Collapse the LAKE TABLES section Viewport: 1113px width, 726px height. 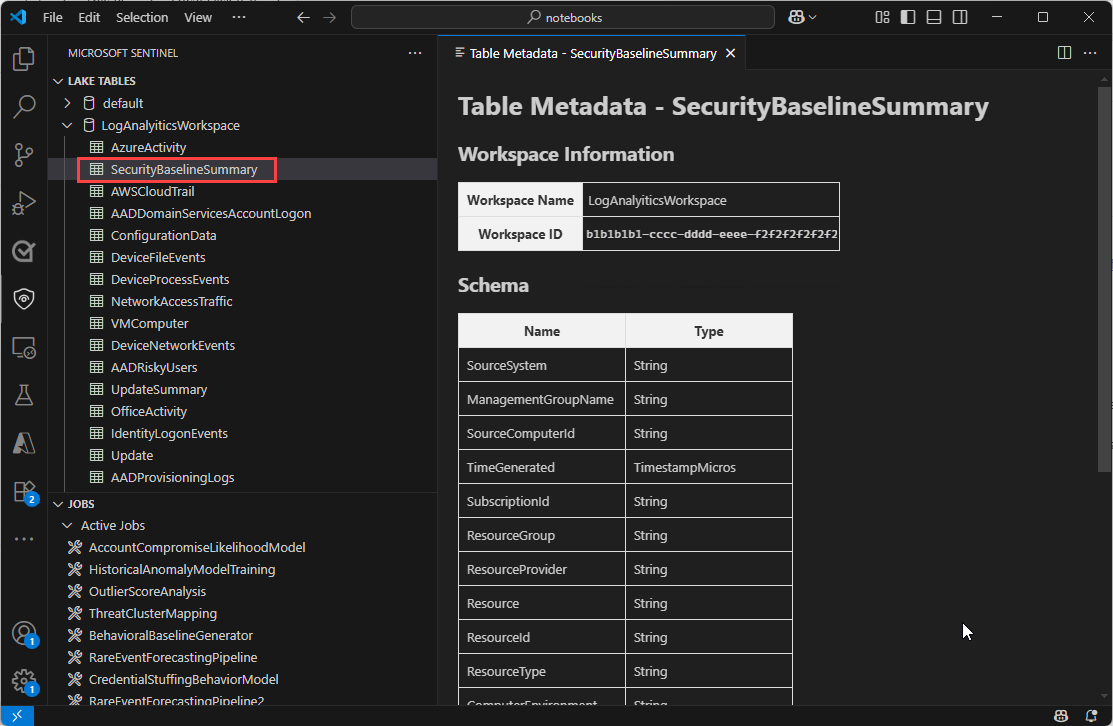[x=58, y=81]
